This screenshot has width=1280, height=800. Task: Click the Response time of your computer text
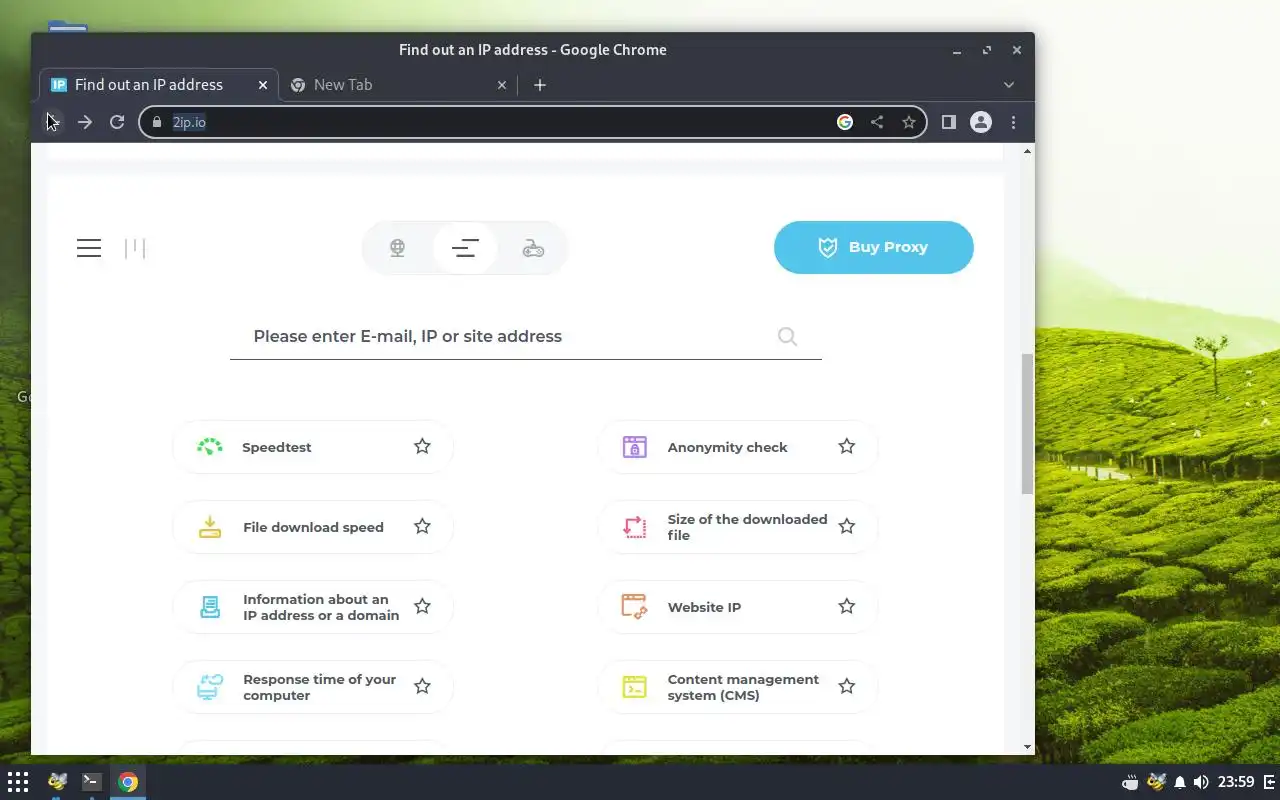[320, 687]
